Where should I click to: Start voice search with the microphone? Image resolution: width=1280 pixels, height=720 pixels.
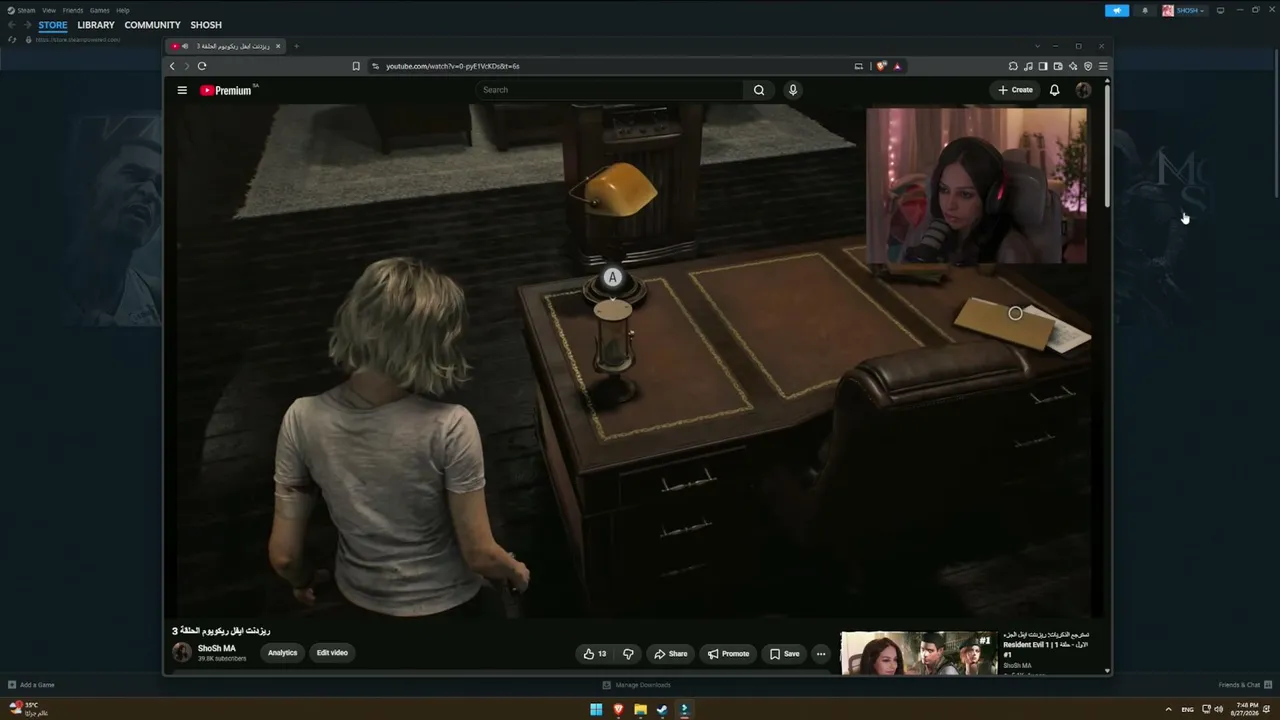(x=793, y=90)
